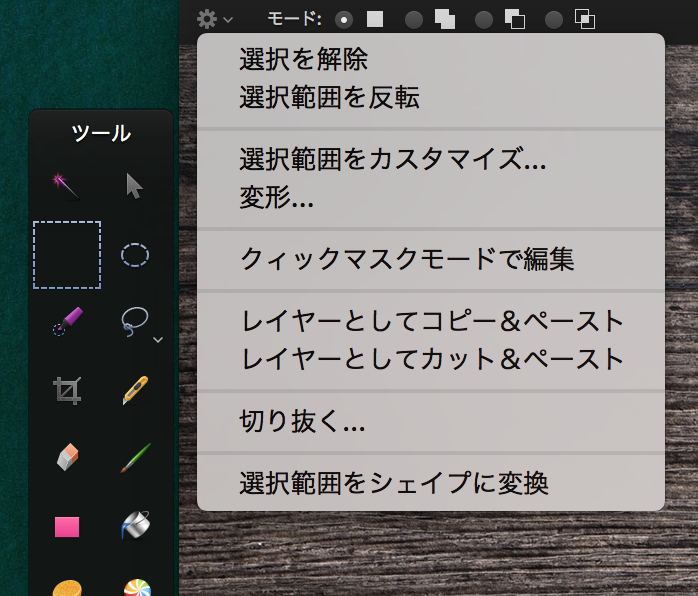Select the Crop tool
The width and height of the screenshot is (698, 596).
(67, 390)
